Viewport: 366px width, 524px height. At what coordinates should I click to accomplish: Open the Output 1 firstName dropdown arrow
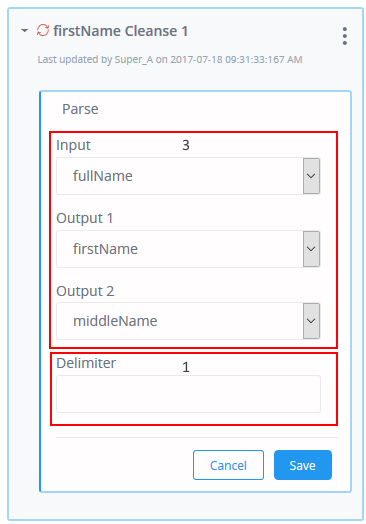311,249
